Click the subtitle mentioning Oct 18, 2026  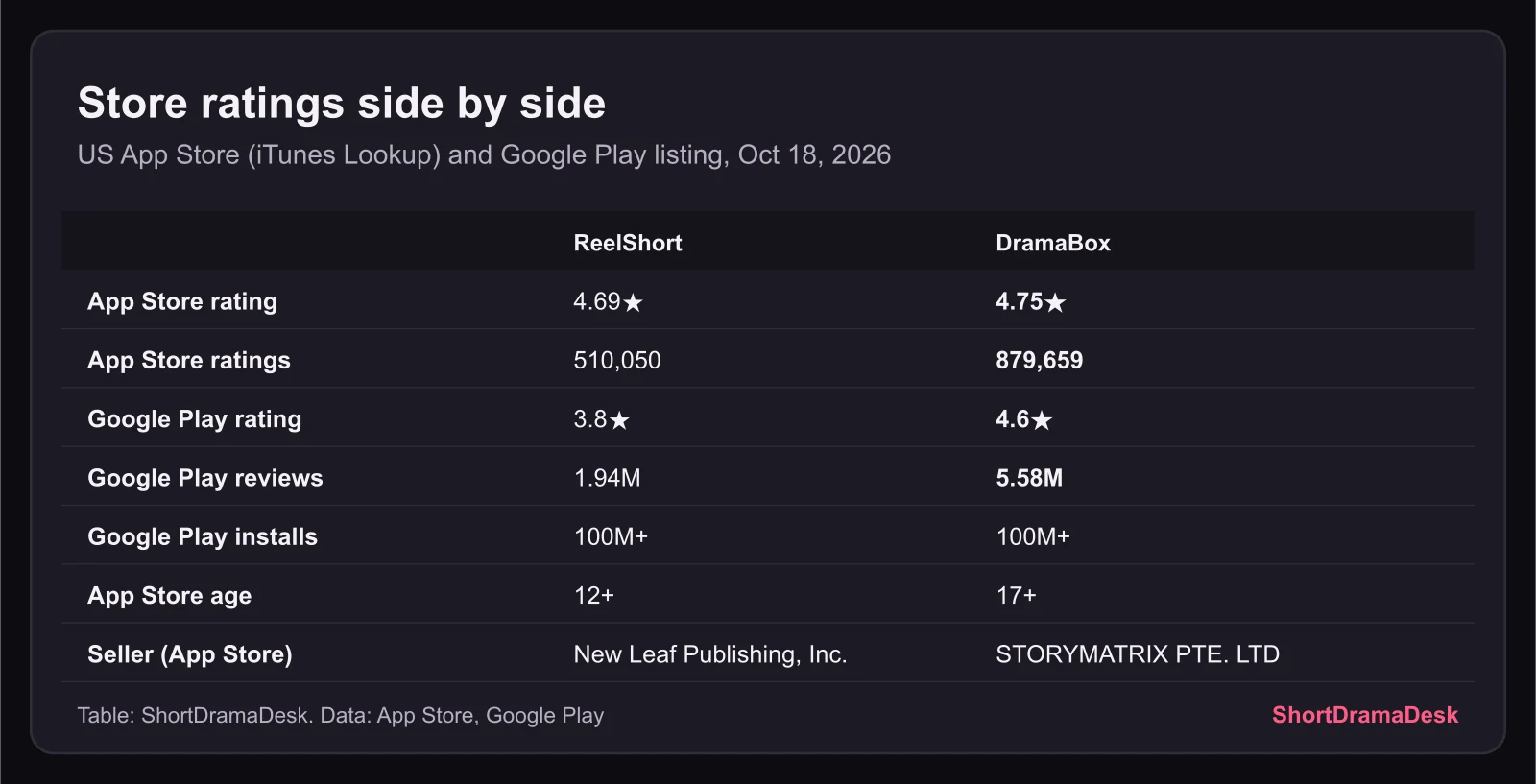484,154
